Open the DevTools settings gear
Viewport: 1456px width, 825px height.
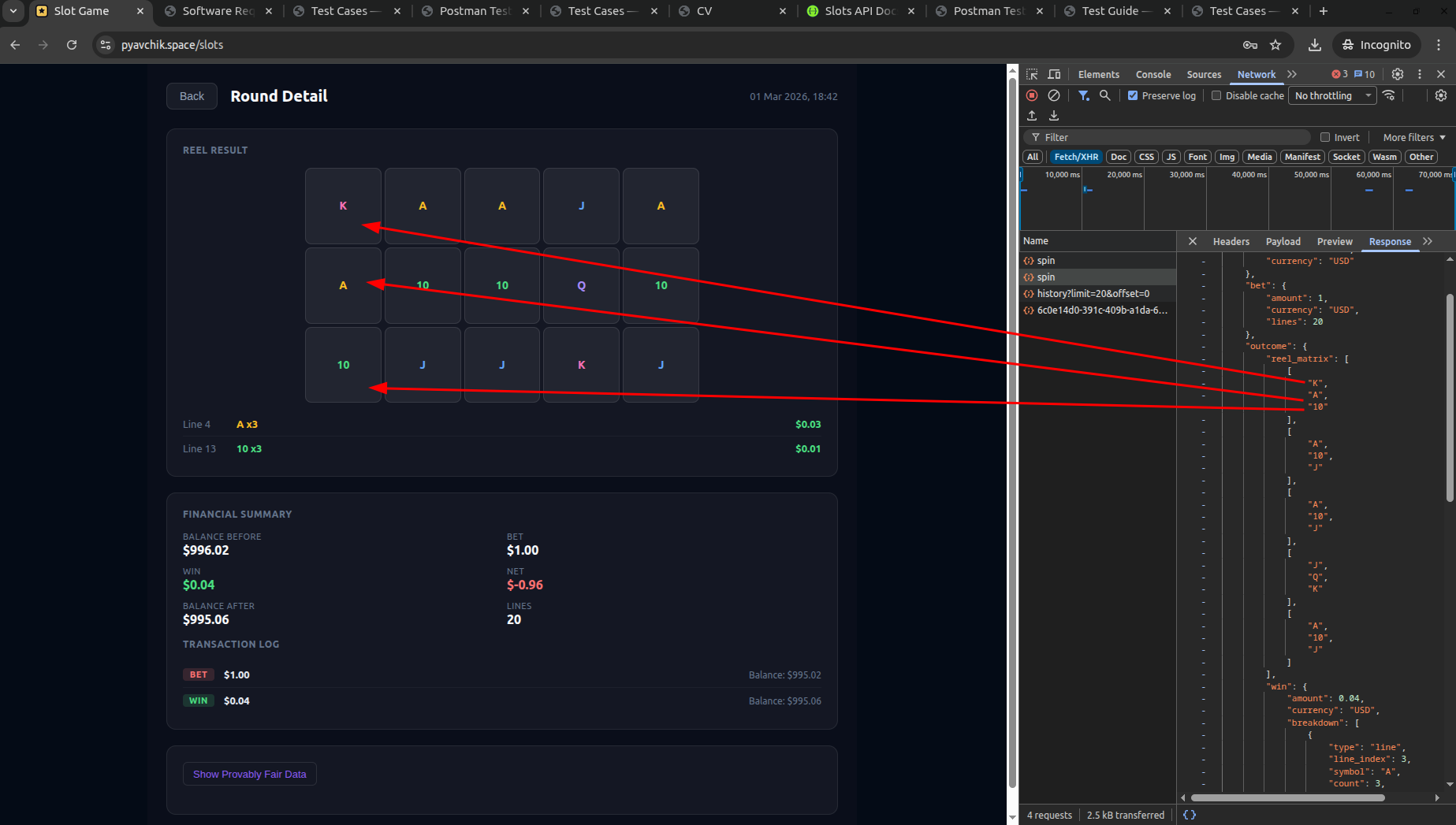coord(1397,74)
